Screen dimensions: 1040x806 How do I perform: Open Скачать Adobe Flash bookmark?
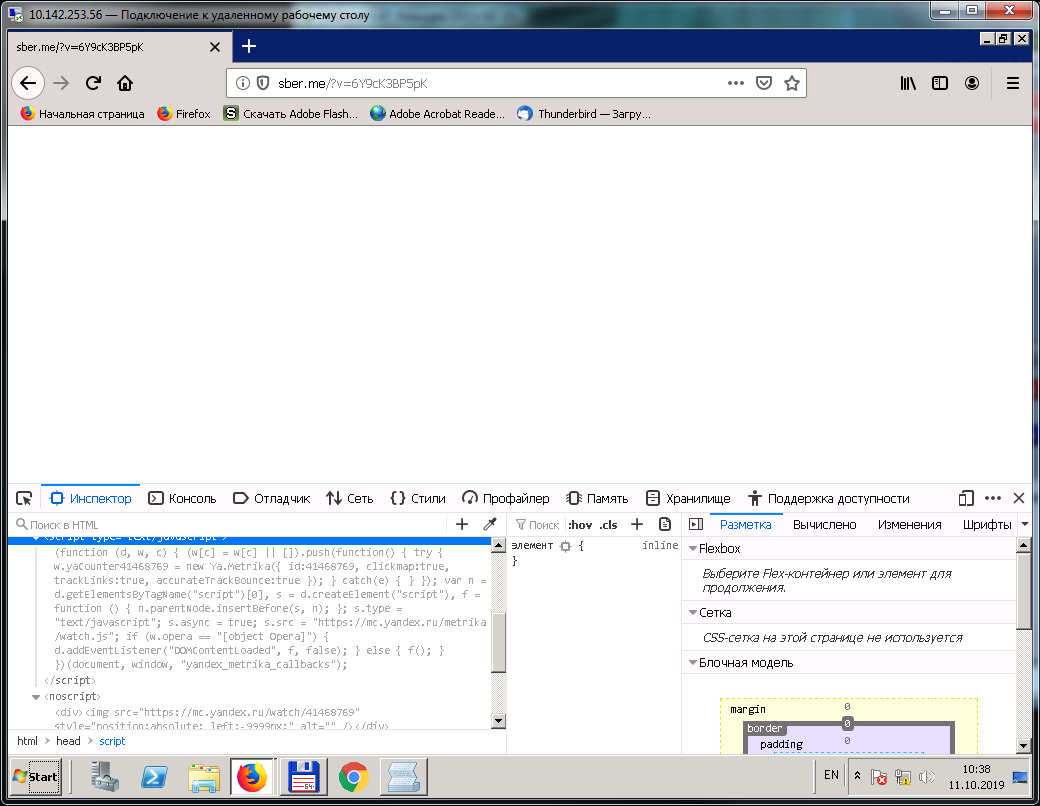click(291, 113)
